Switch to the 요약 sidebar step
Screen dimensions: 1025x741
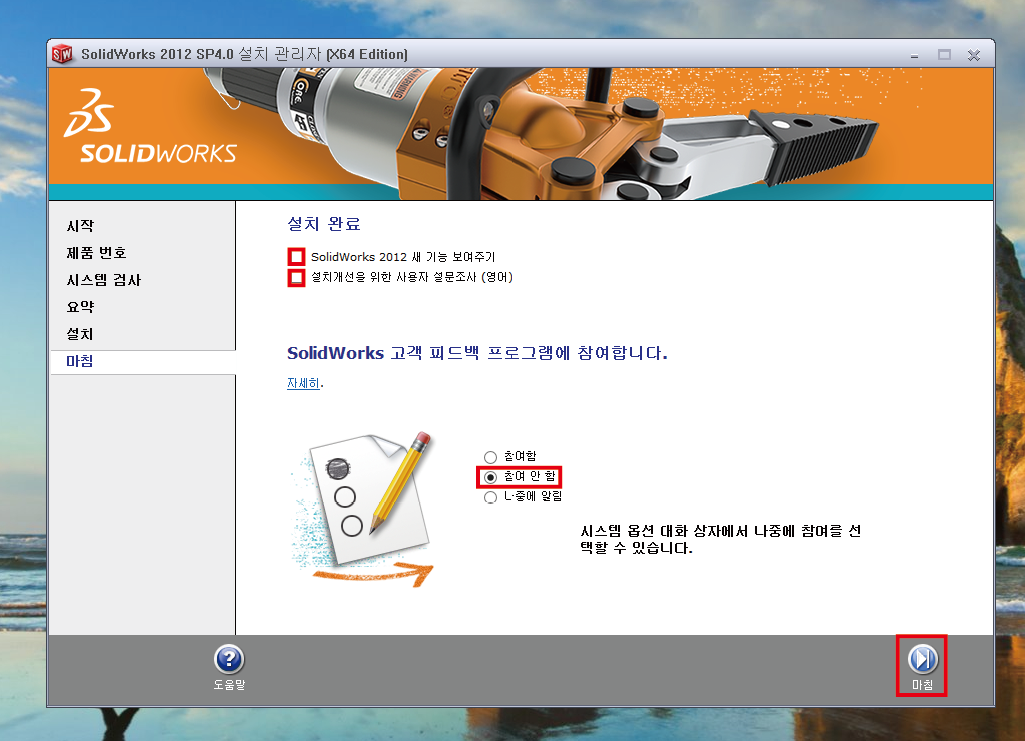click(80, 307)
